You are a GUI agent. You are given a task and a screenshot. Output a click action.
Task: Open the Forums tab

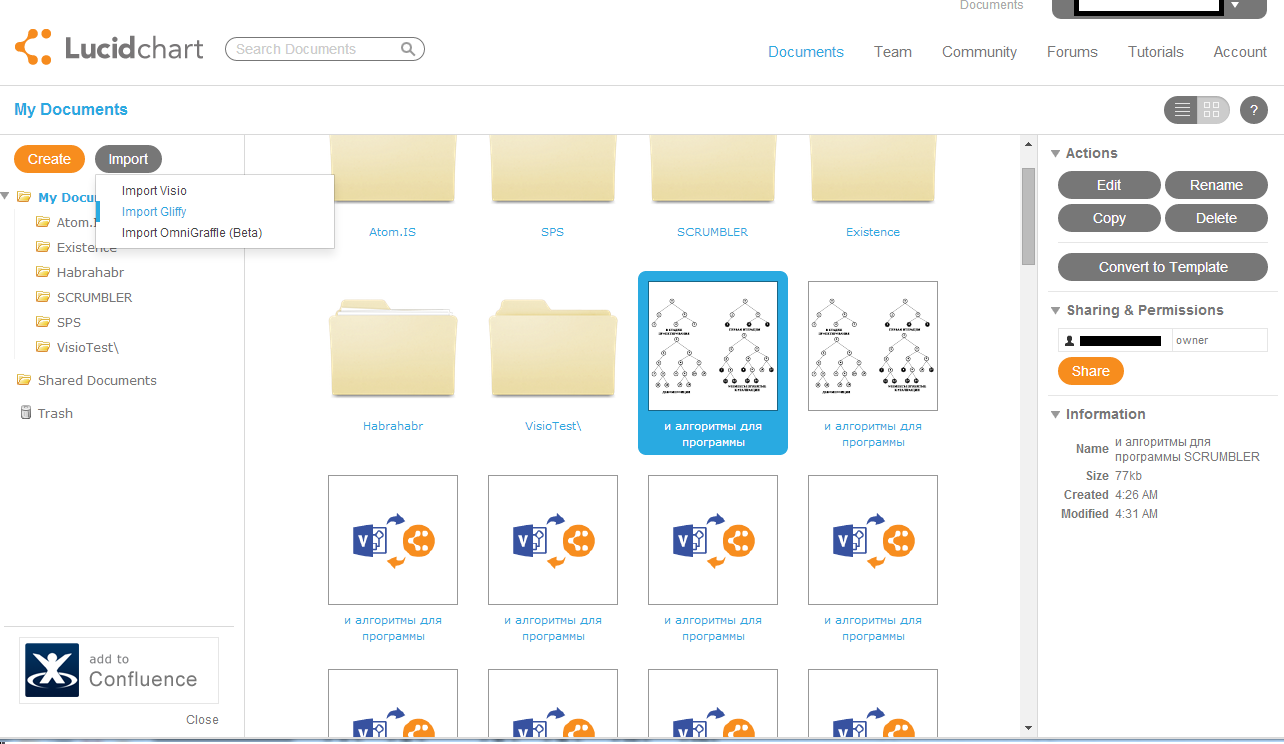click(x=1072, y=52)
